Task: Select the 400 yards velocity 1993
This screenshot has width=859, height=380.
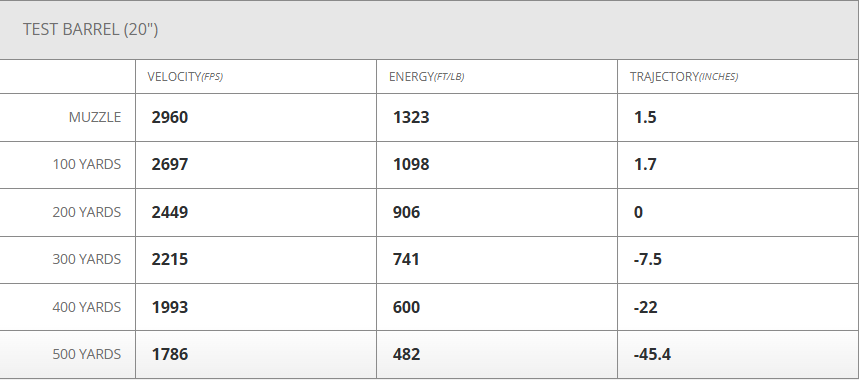Action: 170,307
